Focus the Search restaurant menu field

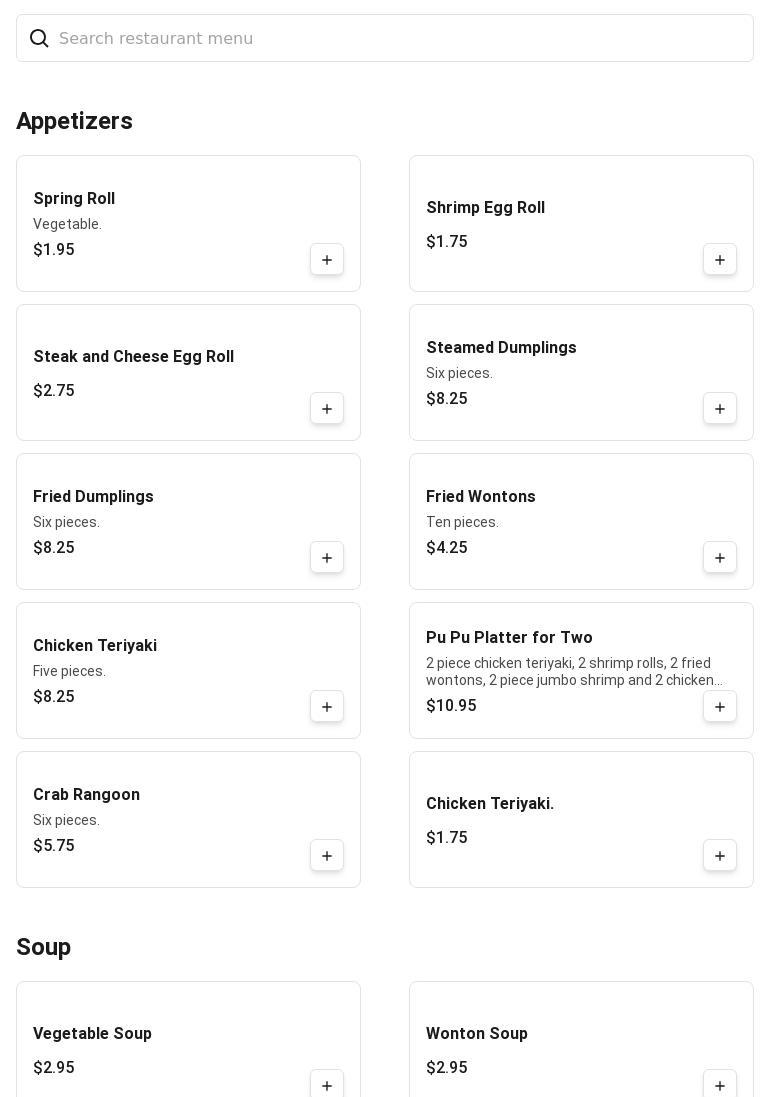(x=400, y=38)
